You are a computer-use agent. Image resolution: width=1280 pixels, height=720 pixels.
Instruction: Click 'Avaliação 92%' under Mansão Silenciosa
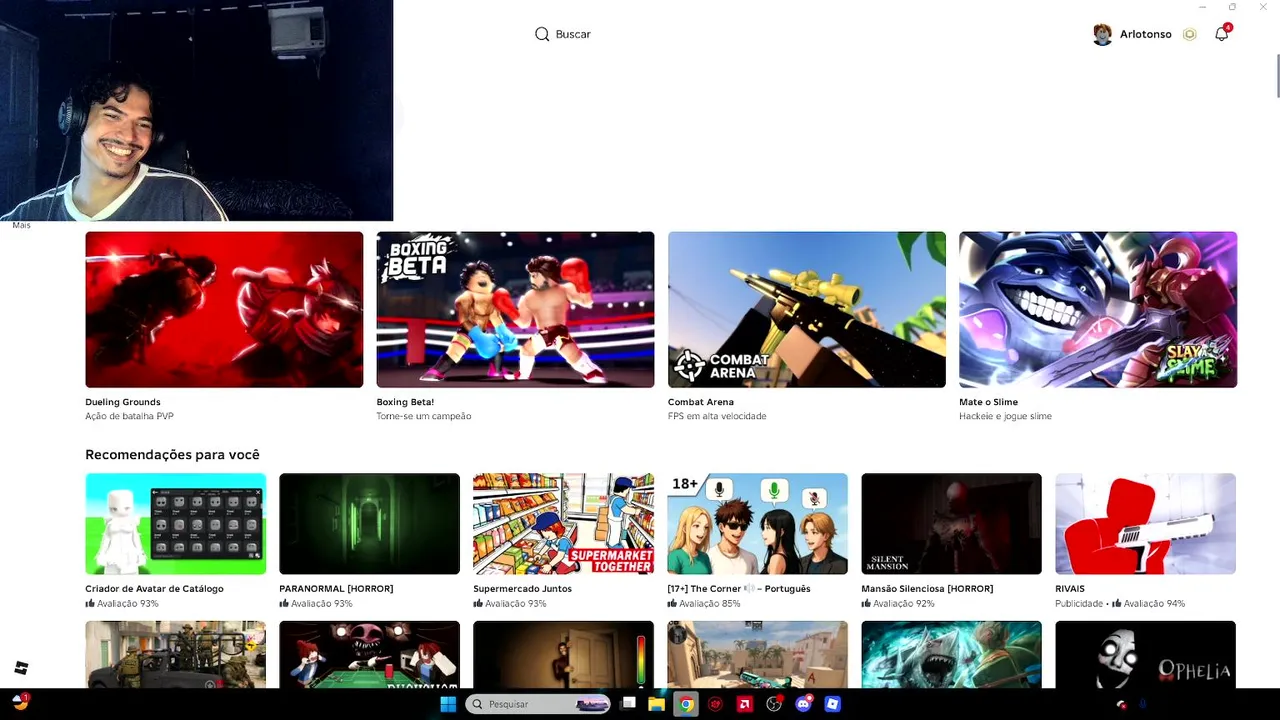904,604
